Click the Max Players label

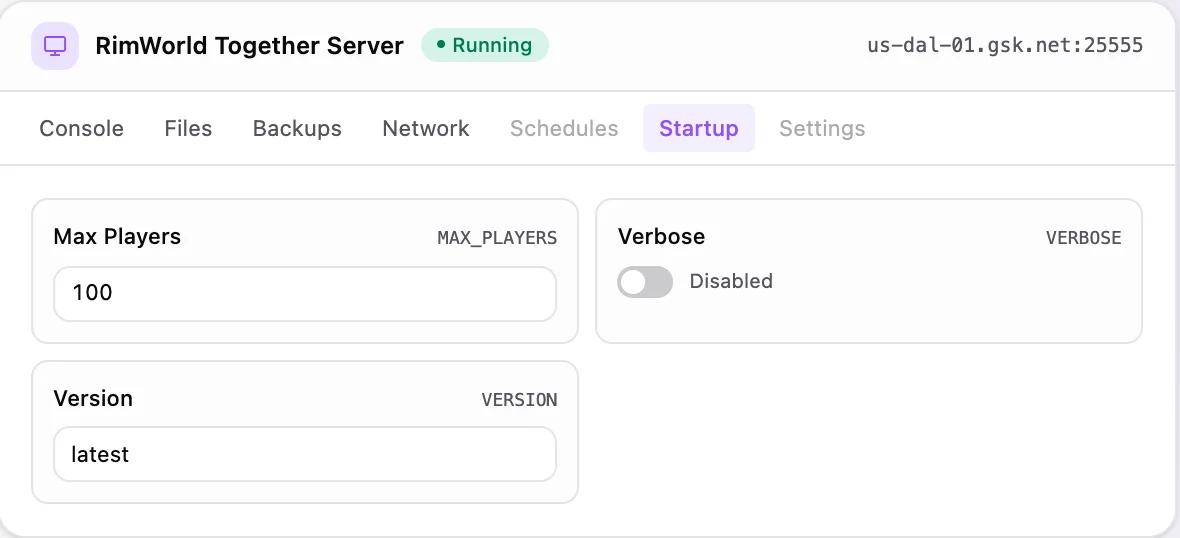117,237
